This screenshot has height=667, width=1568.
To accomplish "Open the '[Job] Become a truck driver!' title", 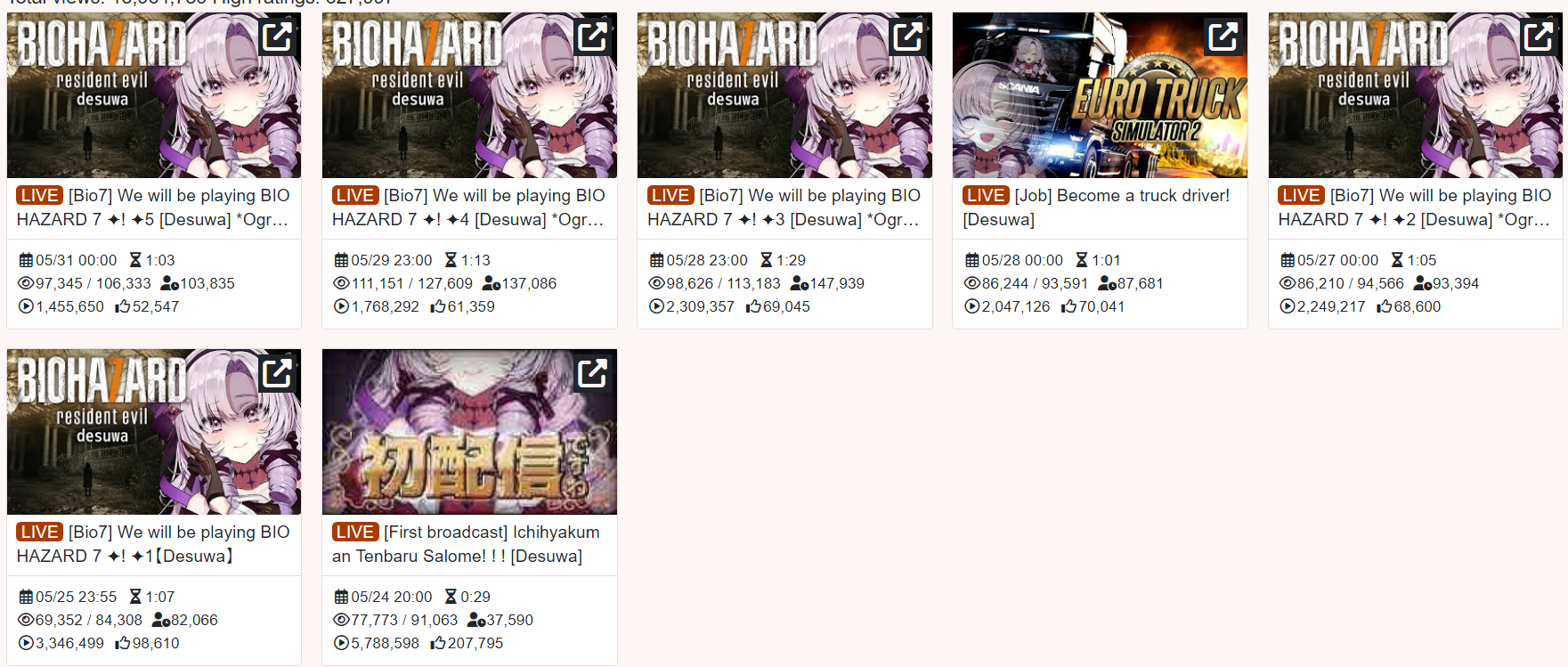I will [1097, 207].
